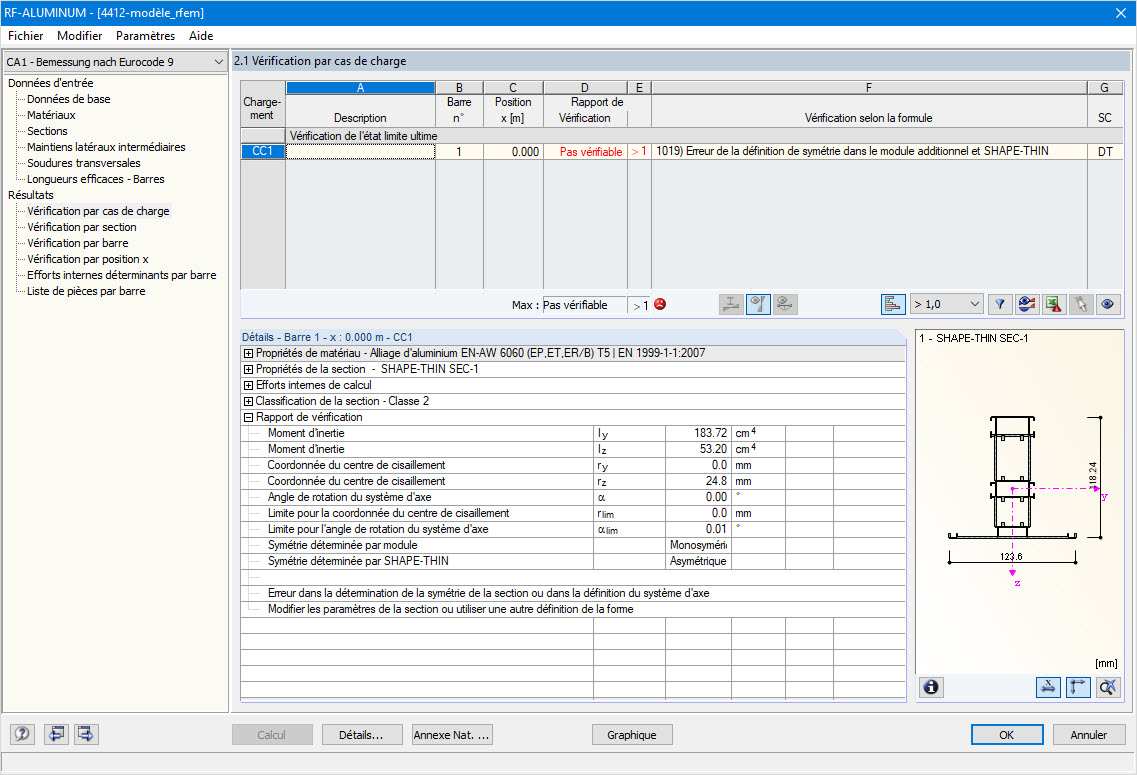Image resolution: width=1137 pixels, height=775 pixels.
Task: Click Symétrie déterminée par SHAPE-THIN row
Action: (x=573, y=561)
